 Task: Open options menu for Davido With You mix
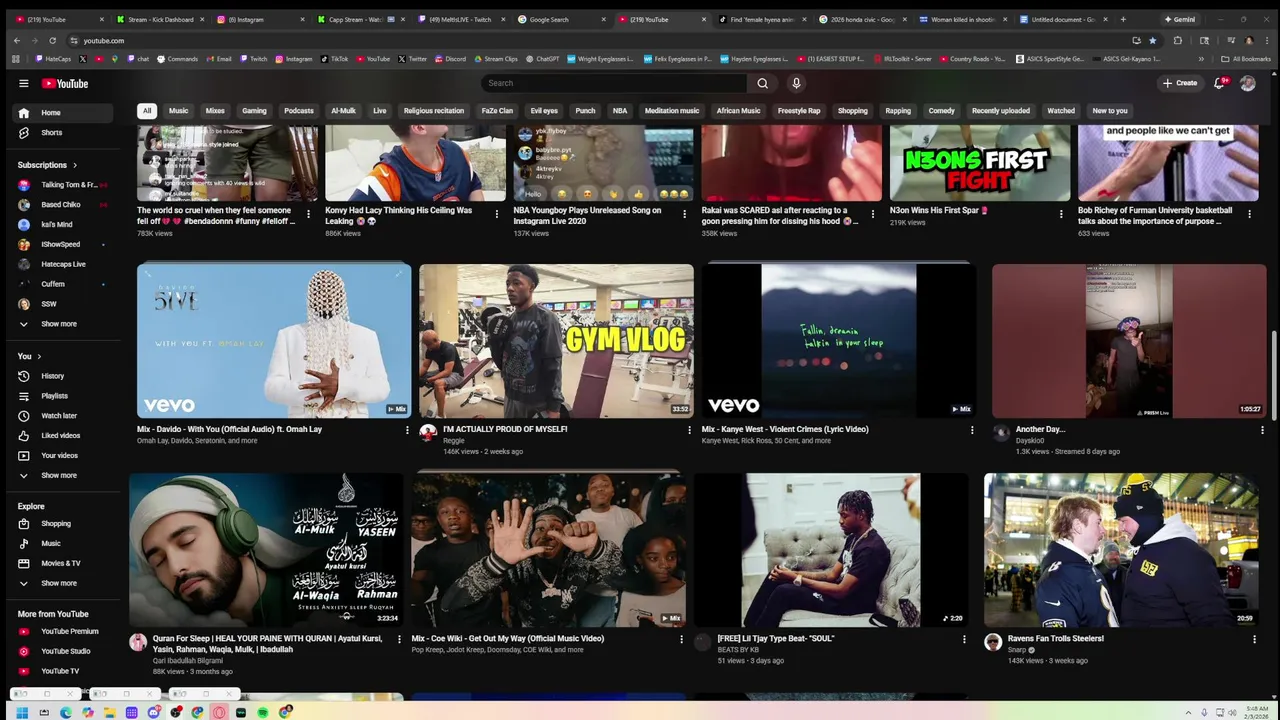coord(407,430)
